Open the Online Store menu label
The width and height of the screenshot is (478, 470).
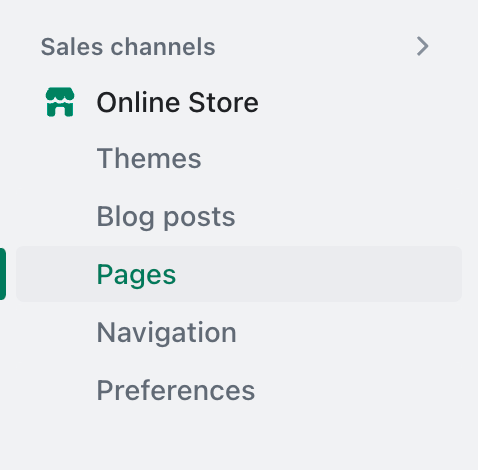pyautogui.click(x=177, y=102)
